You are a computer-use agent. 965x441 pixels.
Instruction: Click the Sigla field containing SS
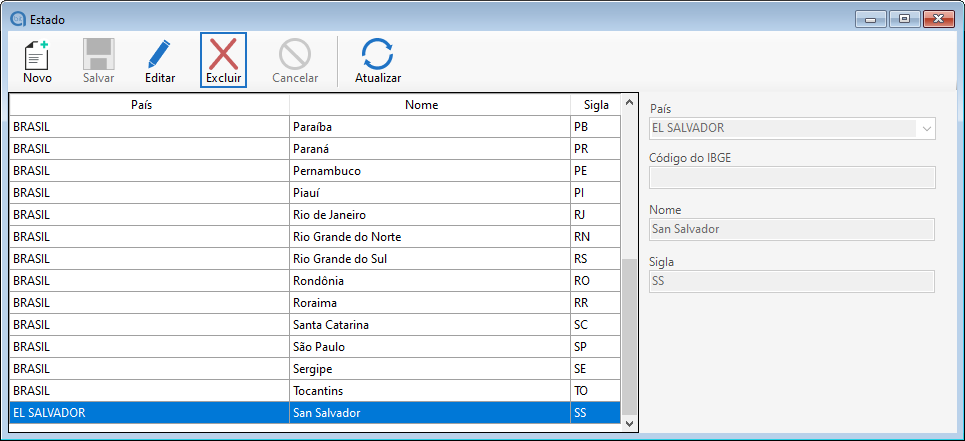click(x=792, y=281)
